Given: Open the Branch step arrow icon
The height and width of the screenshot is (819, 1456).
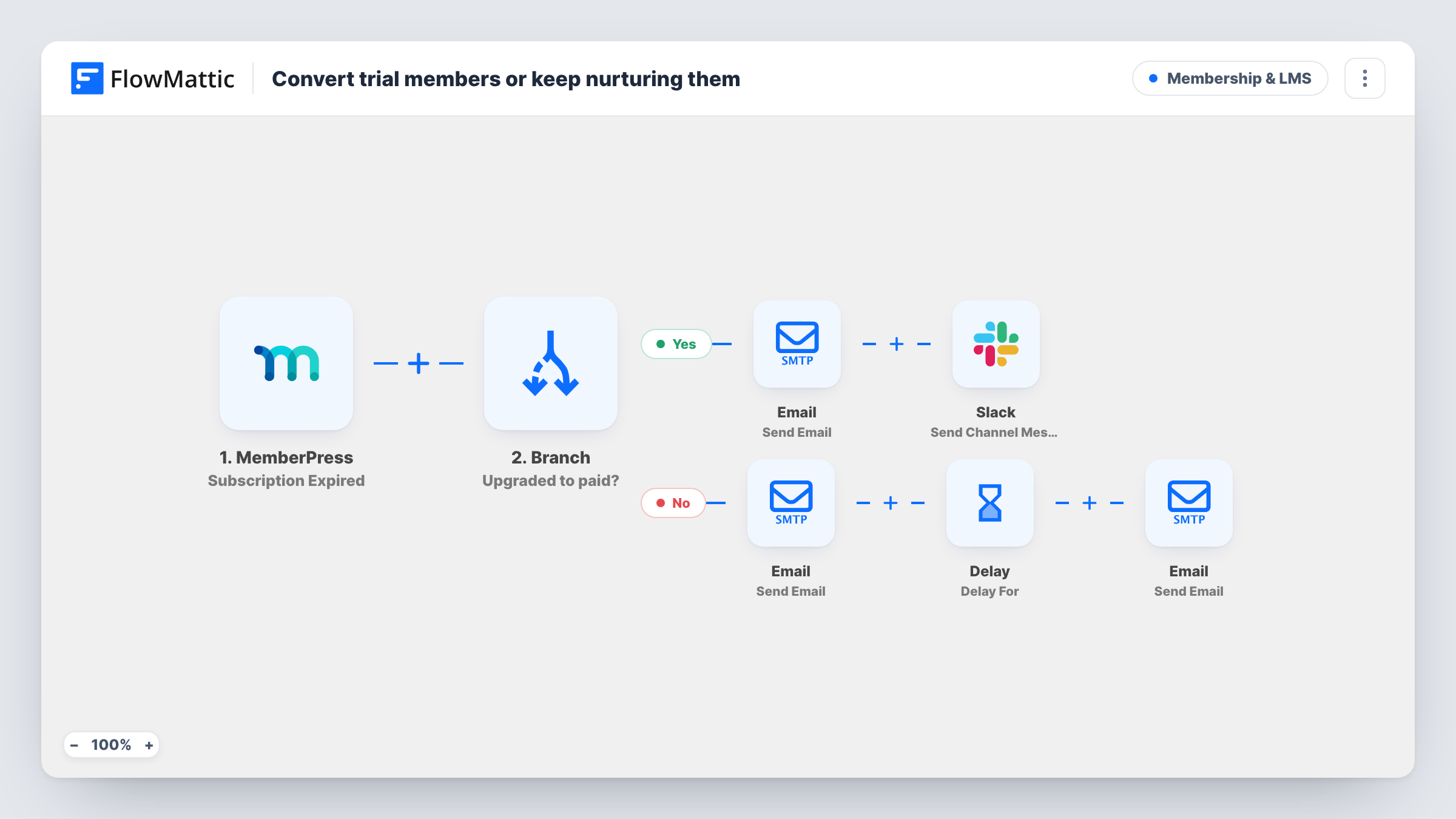Looking at the screenshot, I should coord(551,363).
